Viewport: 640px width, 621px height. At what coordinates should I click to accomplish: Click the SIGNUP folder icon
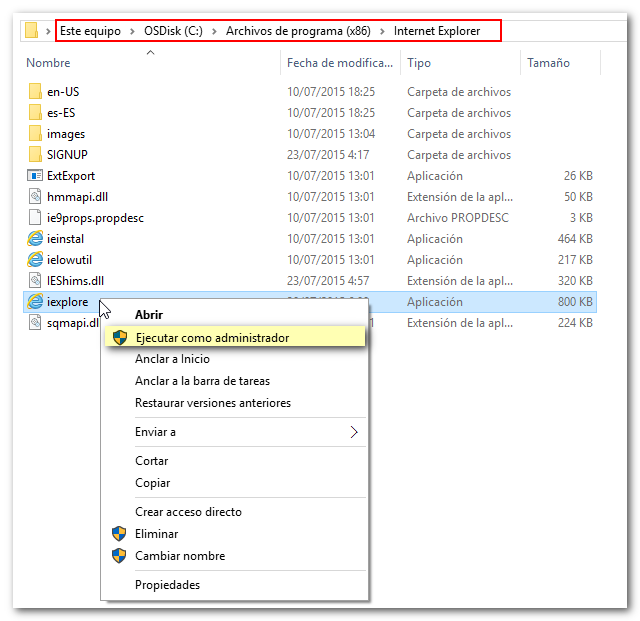(x=35, y=154)
